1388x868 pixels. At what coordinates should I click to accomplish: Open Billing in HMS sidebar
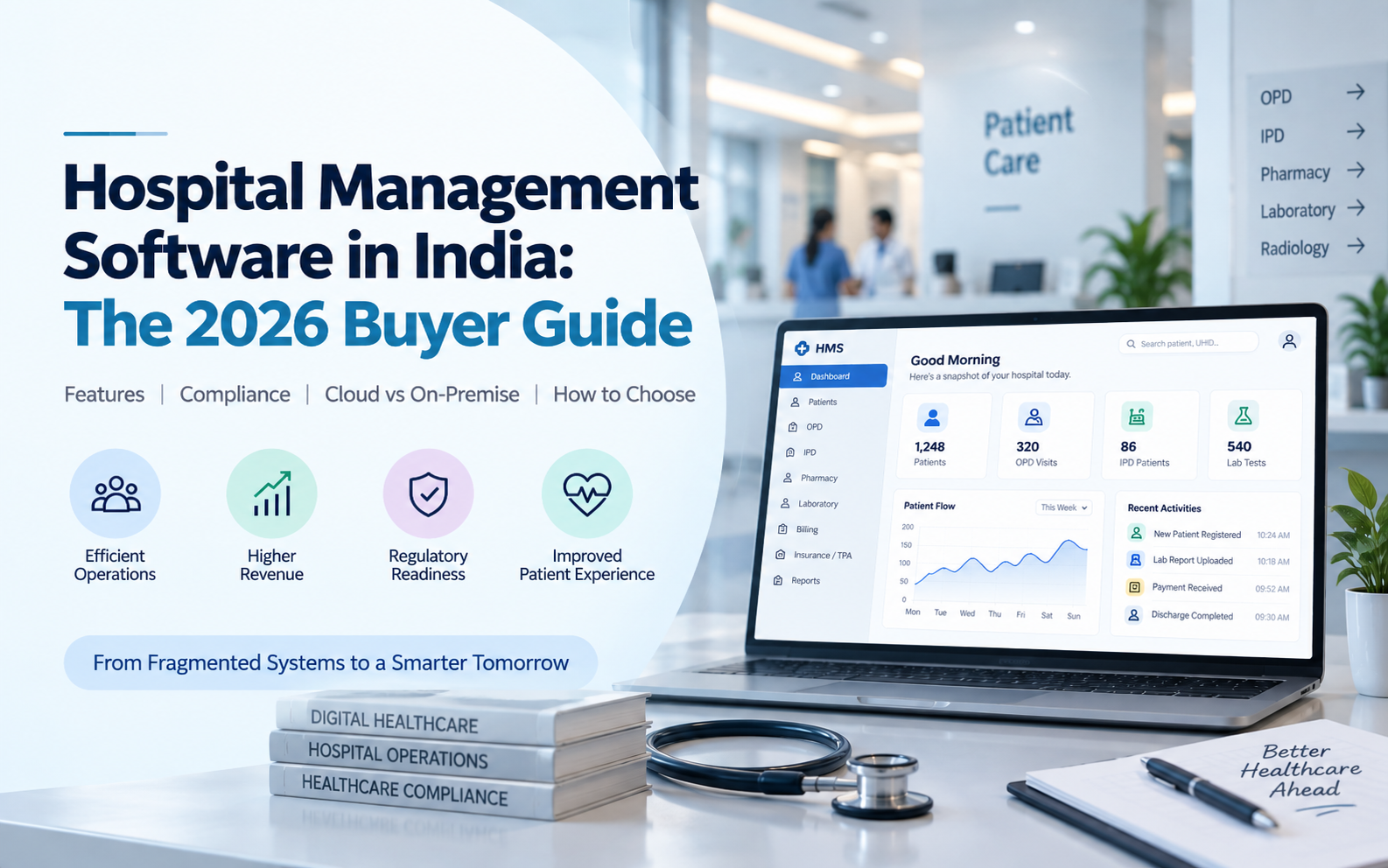(798, 529)
